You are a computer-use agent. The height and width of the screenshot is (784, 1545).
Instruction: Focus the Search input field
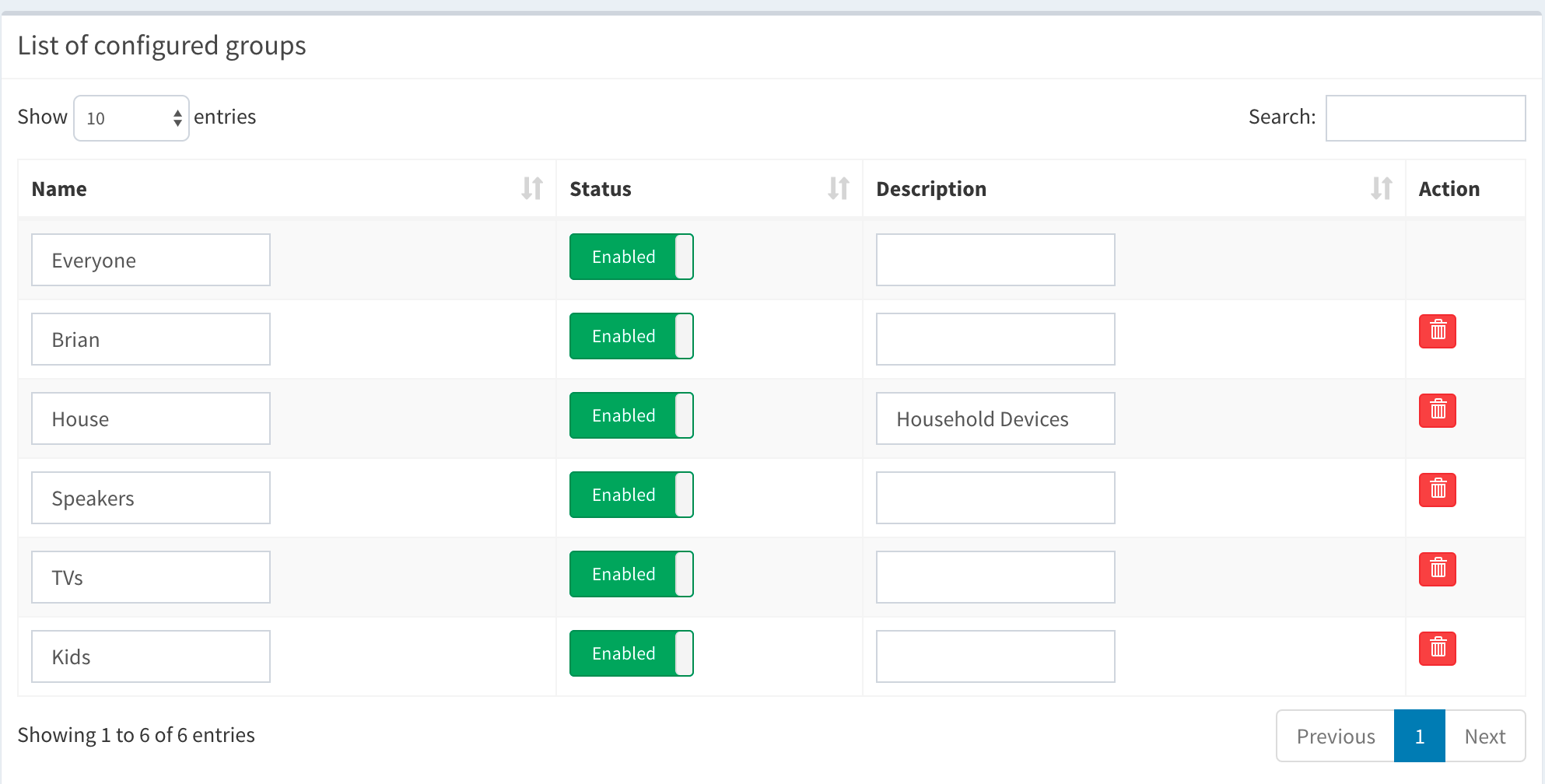pos(1425,118)
